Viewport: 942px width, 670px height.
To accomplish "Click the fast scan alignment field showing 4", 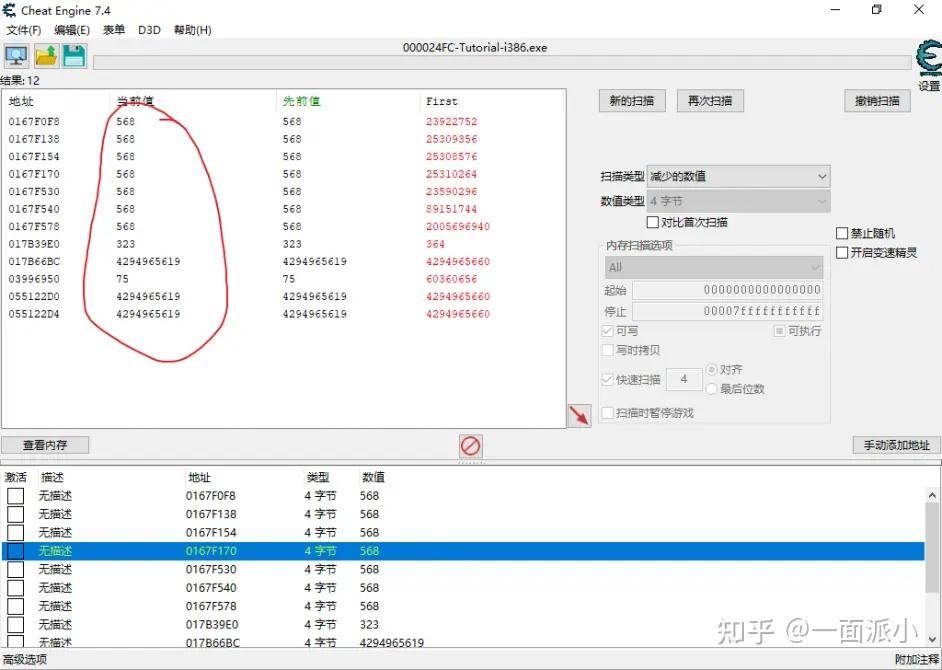I will click(x=684, y=379).
